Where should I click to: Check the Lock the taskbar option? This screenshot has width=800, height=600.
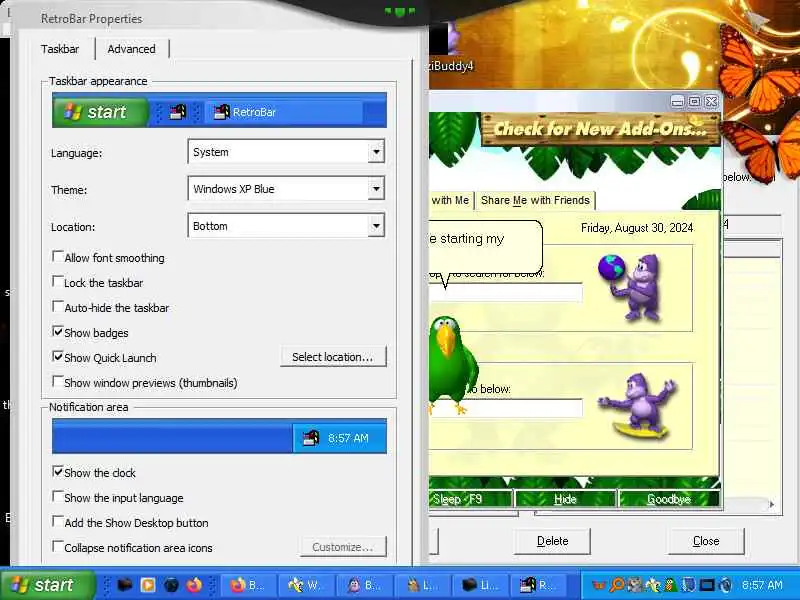pyautogui.click(x=58, y=282)
